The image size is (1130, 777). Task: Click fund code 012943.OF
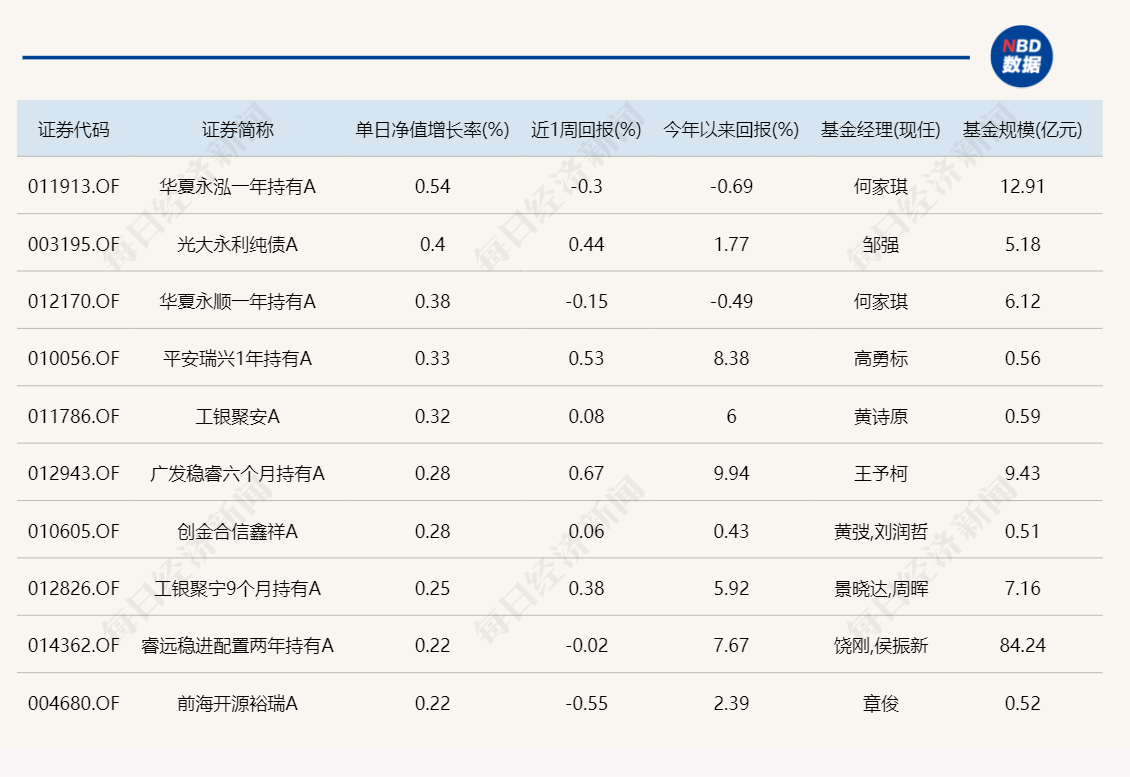74,474
